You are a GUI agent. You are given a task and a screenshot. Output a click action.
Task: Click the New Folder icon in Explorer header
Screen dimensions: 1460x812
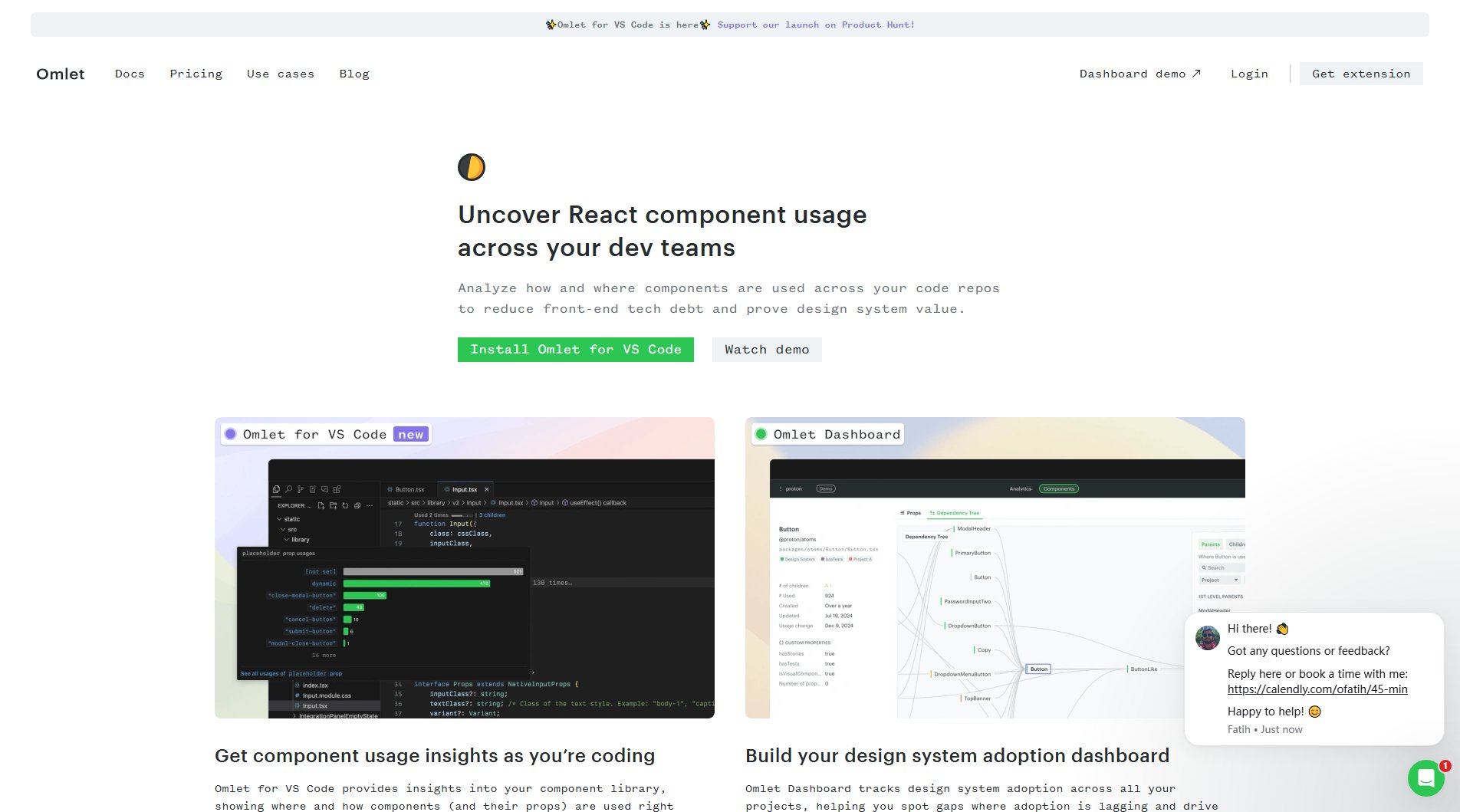[x=333, y=506]
